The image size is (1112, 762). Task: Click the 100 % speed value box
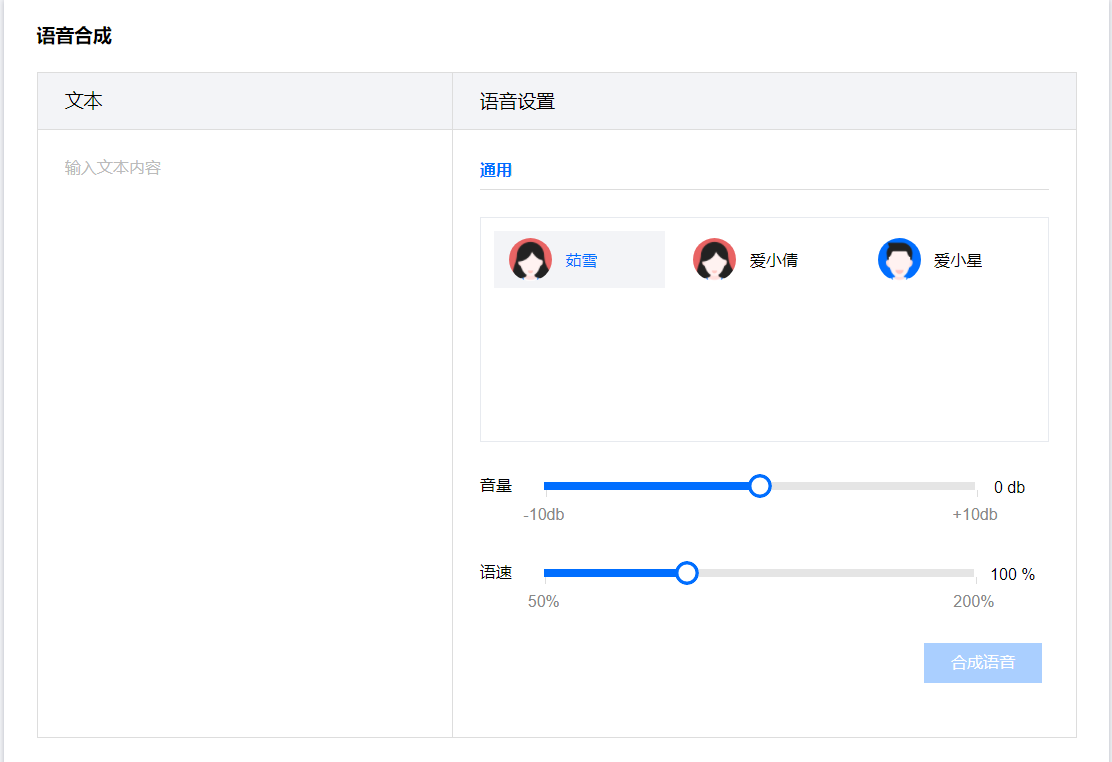[x=1012, y=574]
